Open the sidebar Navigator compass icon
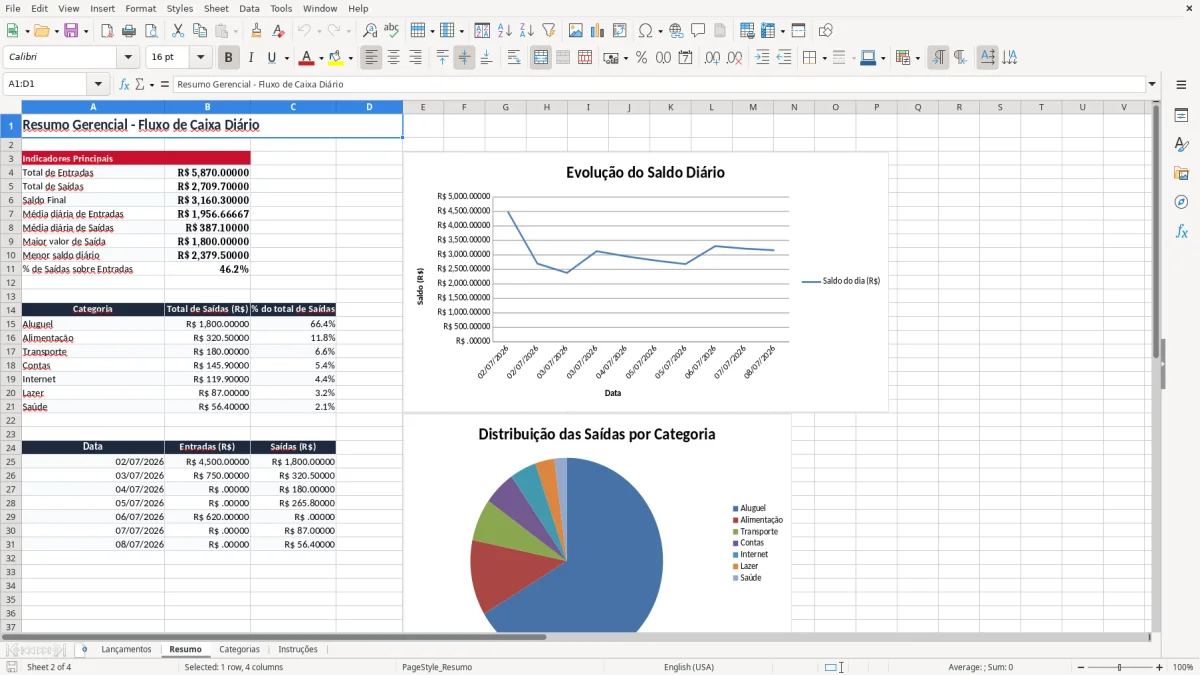 click(1181, 202)
